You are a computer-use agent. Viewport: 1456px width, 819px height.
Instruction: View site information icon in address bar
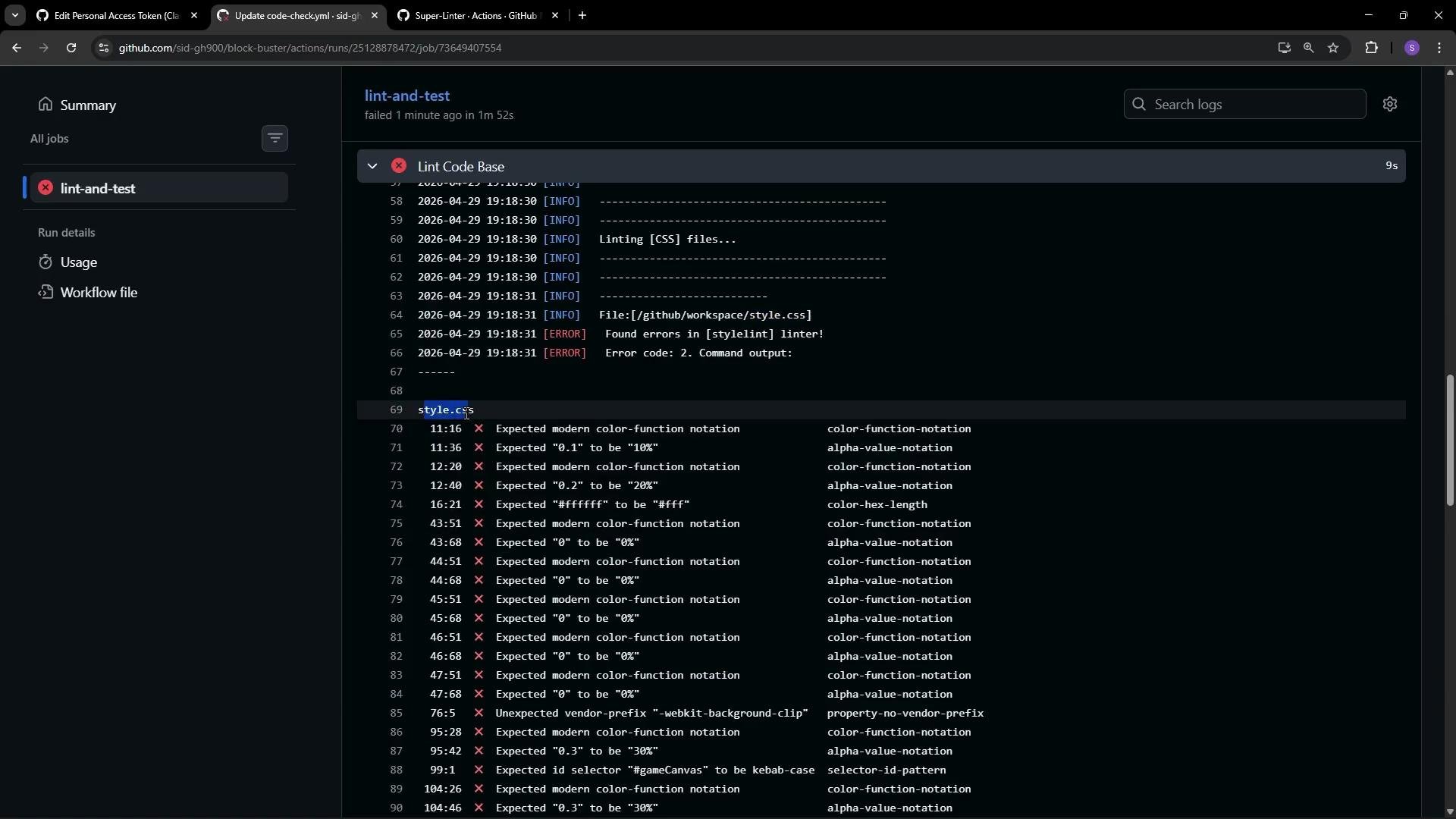[x=104, y=48]
